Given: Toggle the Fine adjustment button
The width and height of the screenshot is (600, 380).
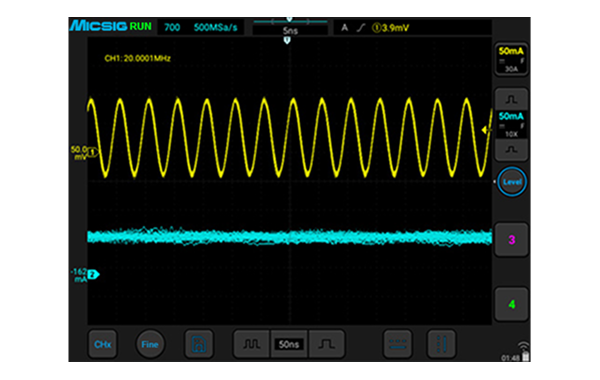Looking at the screenshot, I should pos(150,344).
